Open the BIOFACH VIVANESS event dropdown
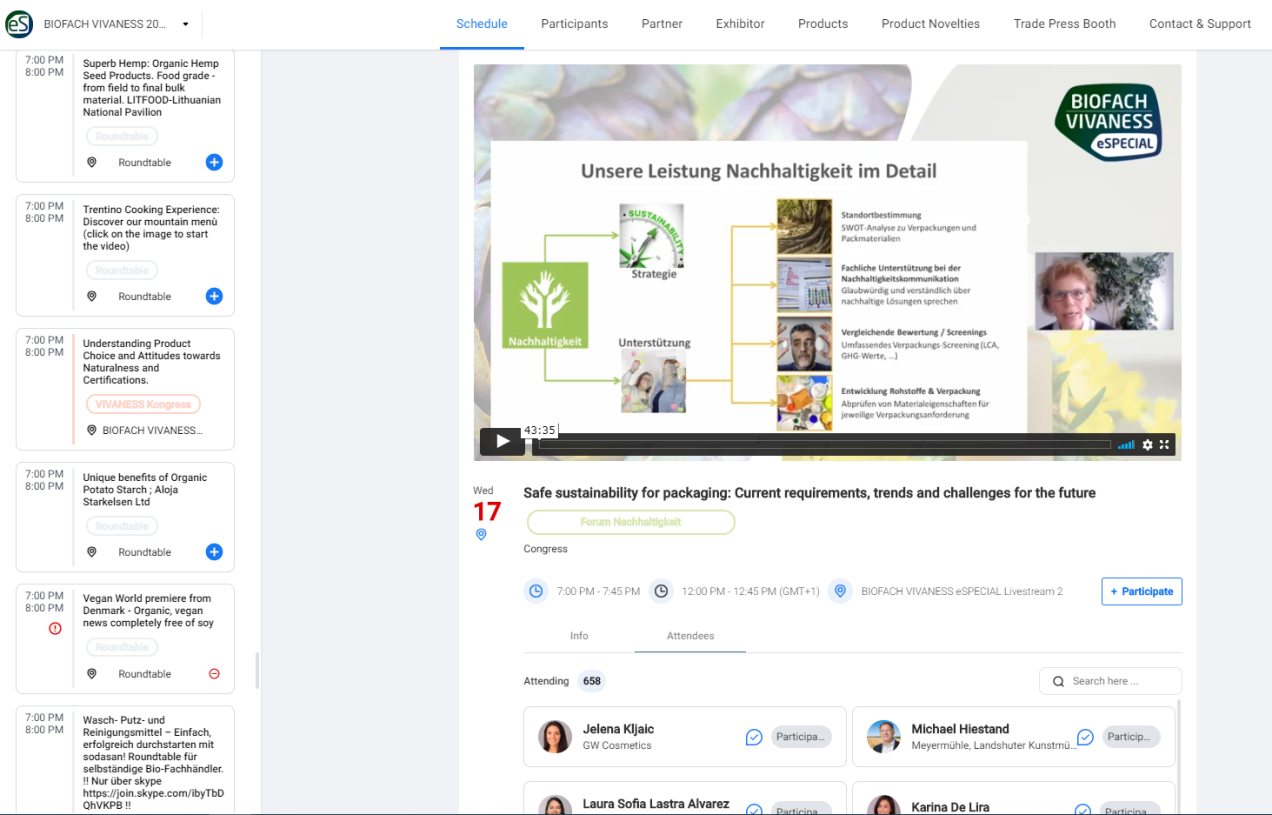Image resolution: width=1272 pixels, height=815 pixels. click(x=186, y=24)
